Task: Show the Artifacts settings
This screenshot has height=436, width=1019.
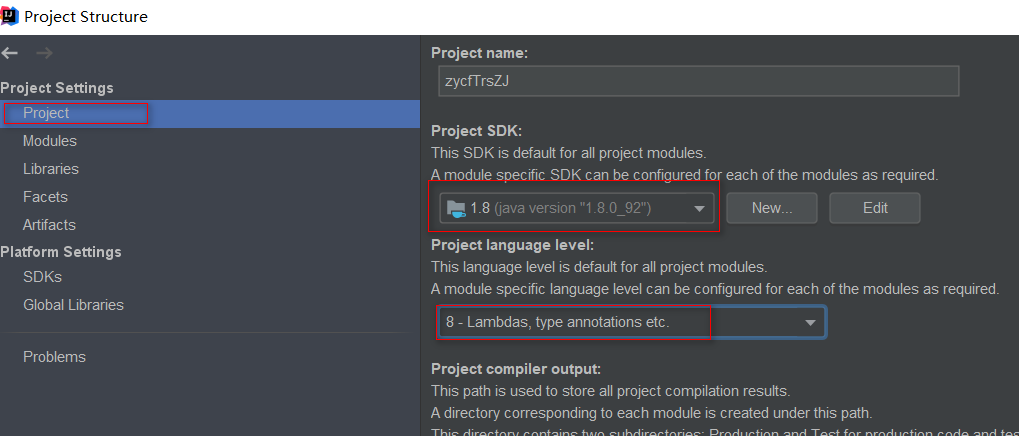Action: [49, 225]
